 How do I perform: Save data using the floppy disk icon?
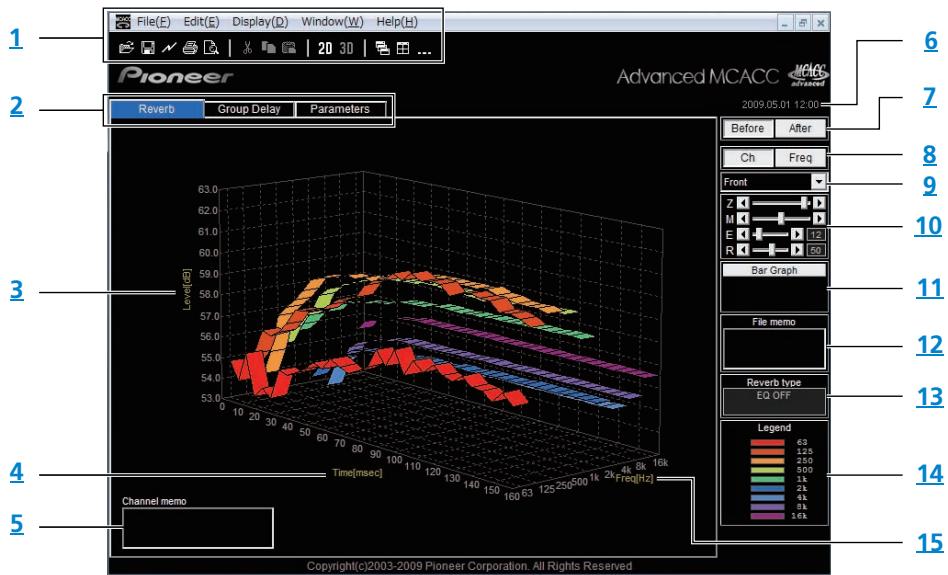pyautogui.click(x=148, y=48)
